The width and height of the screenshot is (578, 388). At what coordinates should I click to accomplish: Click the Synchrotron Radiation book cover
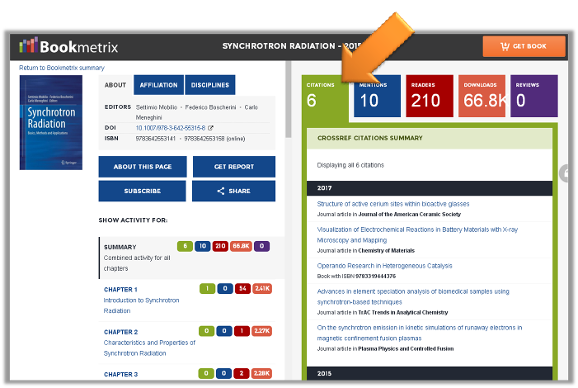51,123
